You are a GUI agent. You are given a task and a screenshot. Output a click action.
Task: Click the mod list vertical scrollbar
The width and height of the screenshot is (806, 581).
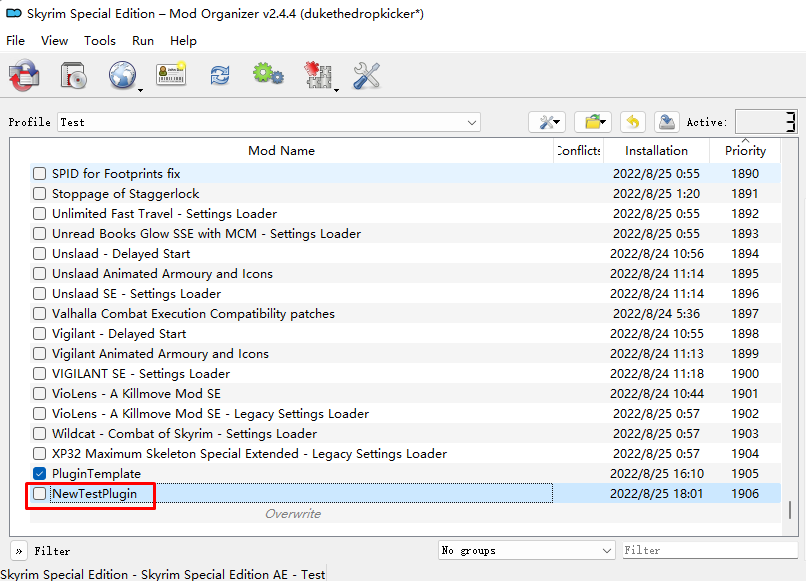tap(790, 510)
